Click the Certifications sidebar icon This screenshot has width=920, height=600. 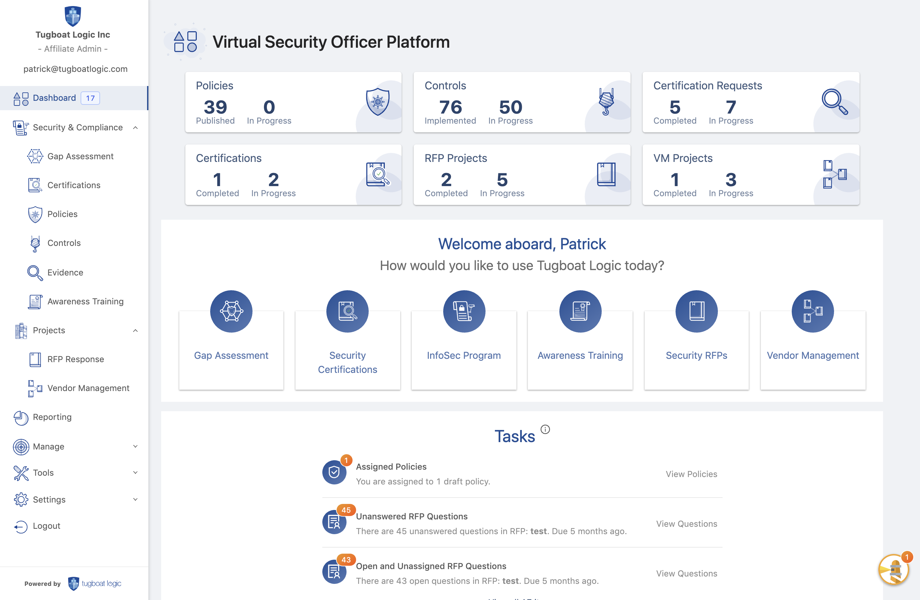point(35,185)
